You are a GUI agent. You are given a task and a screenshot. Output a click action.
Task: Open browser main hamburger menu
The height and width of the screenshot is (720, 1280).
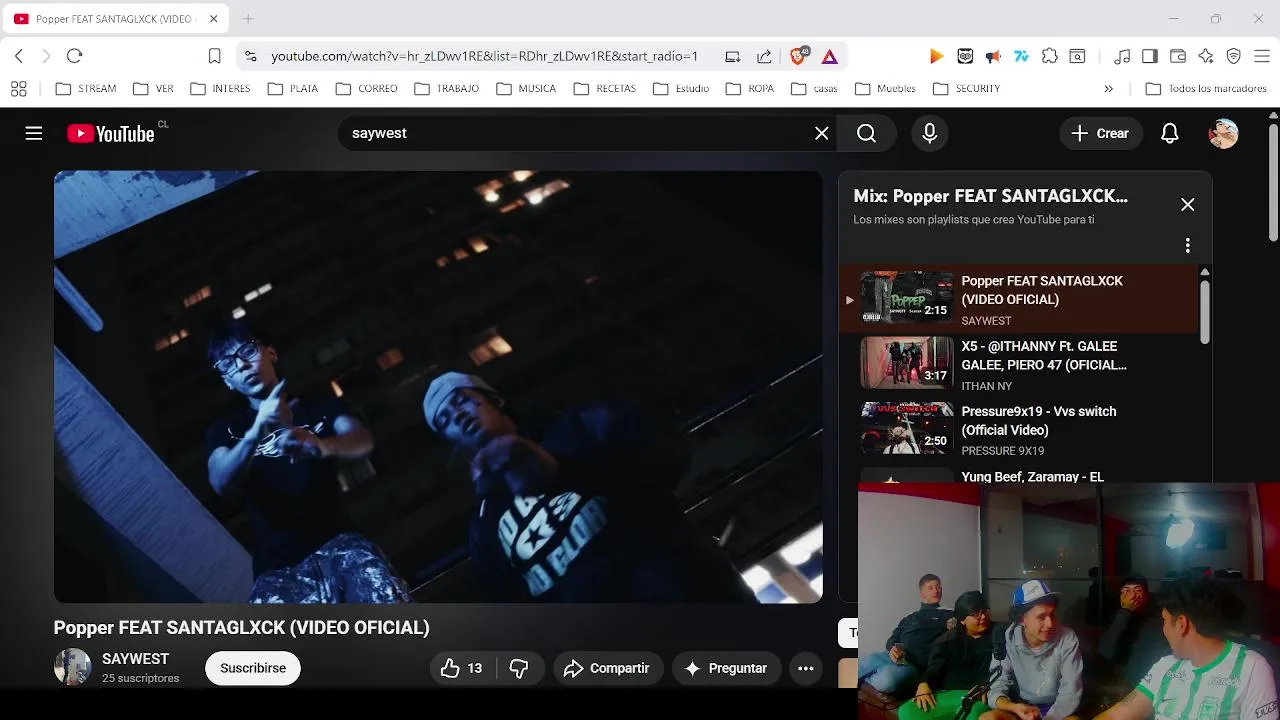tap(1263, 56)
